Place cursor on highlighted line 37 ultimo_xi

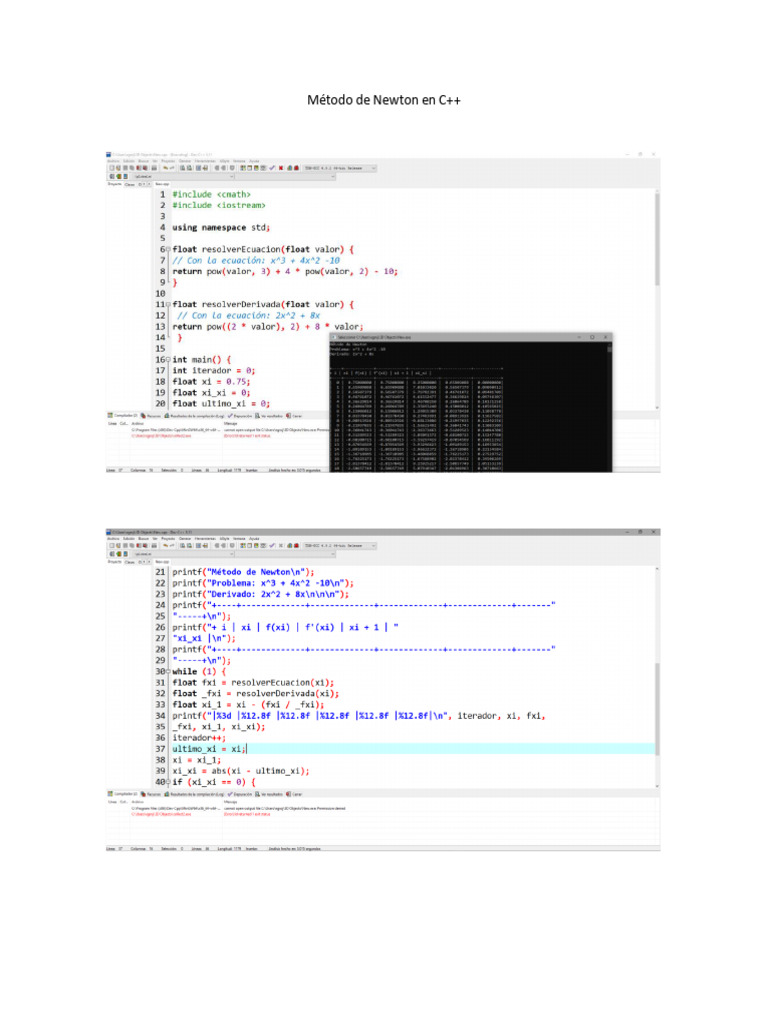click(208, 748)
